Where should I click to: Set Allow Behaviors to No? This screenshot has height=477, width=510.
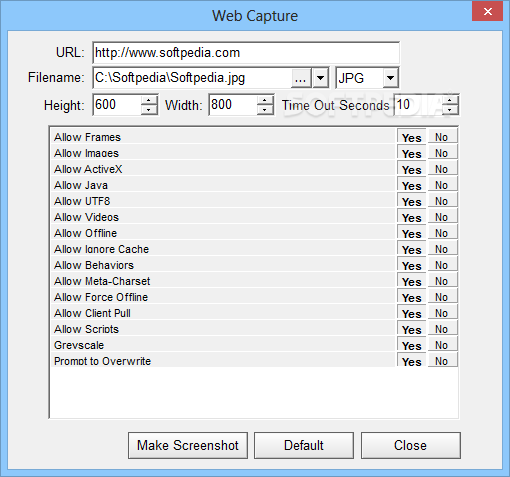coord(442,265)
